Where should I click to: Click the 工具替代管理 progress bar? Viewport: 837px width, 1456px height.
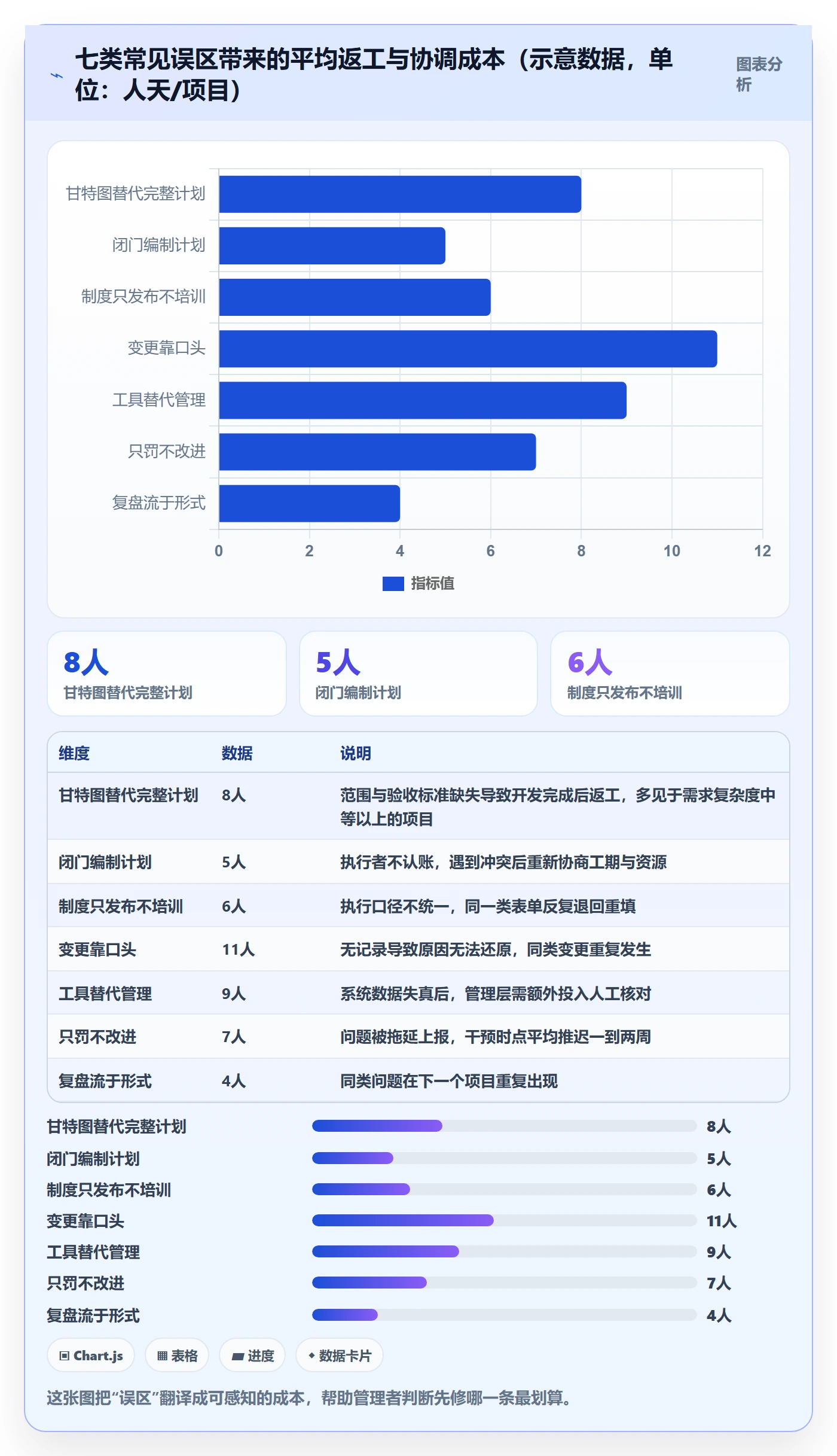pos(505,1251)
